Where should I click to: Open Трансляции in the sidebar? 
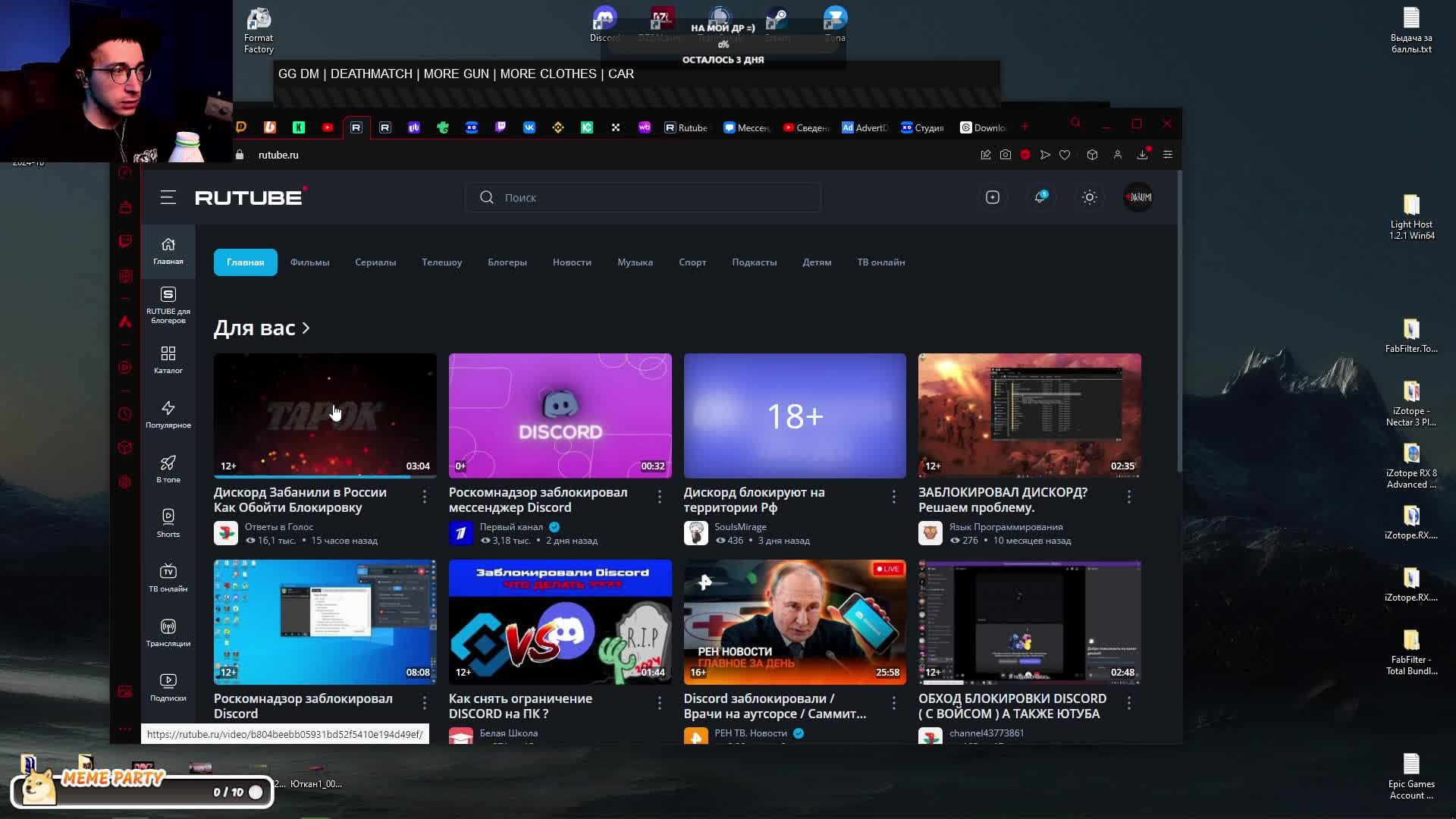(x=168, y=633)
